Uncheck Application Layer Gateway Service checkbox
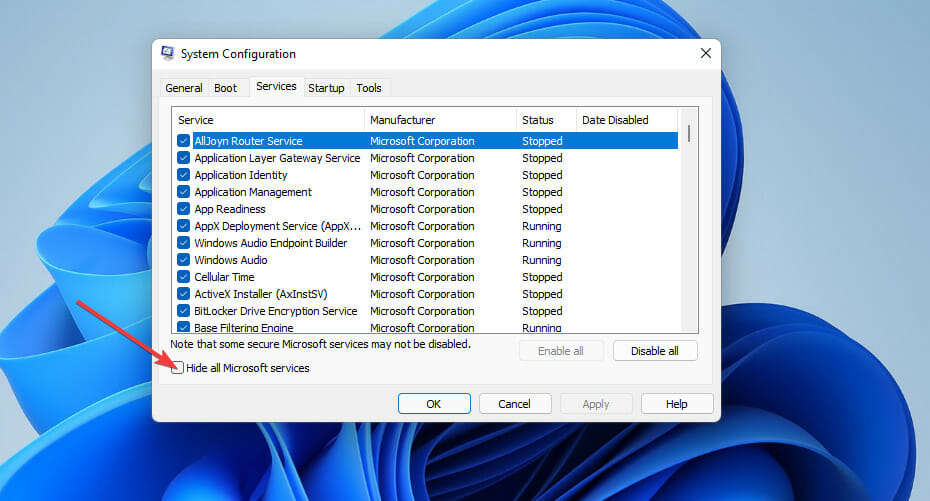 [x=183, y=158]
